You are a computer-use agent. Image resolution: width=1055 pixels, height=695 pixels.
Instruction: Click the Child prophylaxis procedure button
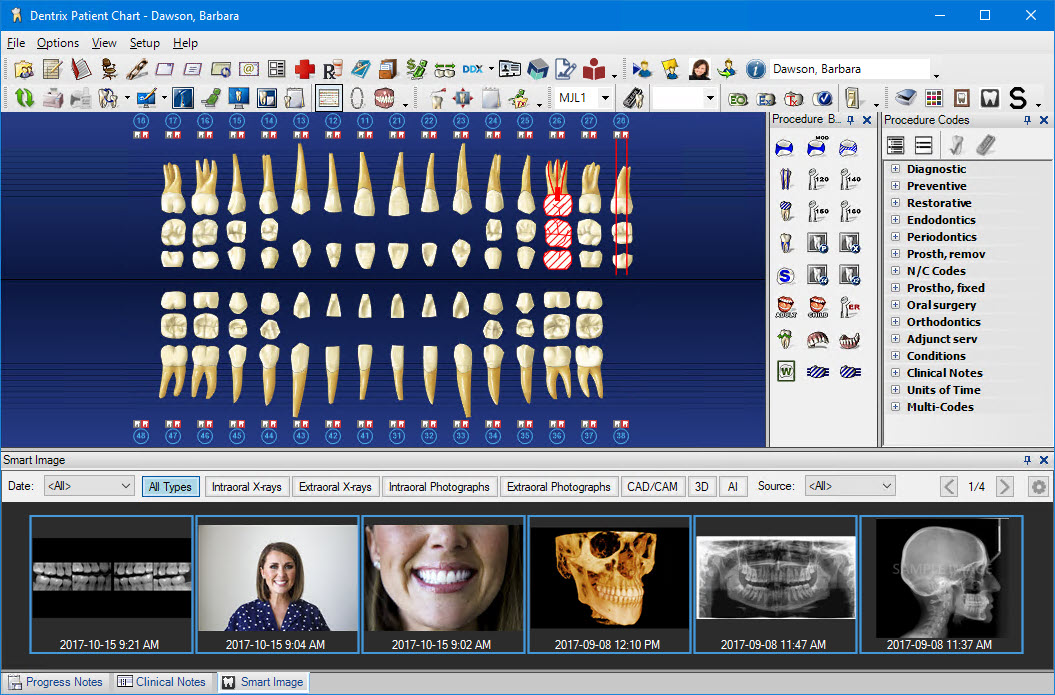(817, 307)
